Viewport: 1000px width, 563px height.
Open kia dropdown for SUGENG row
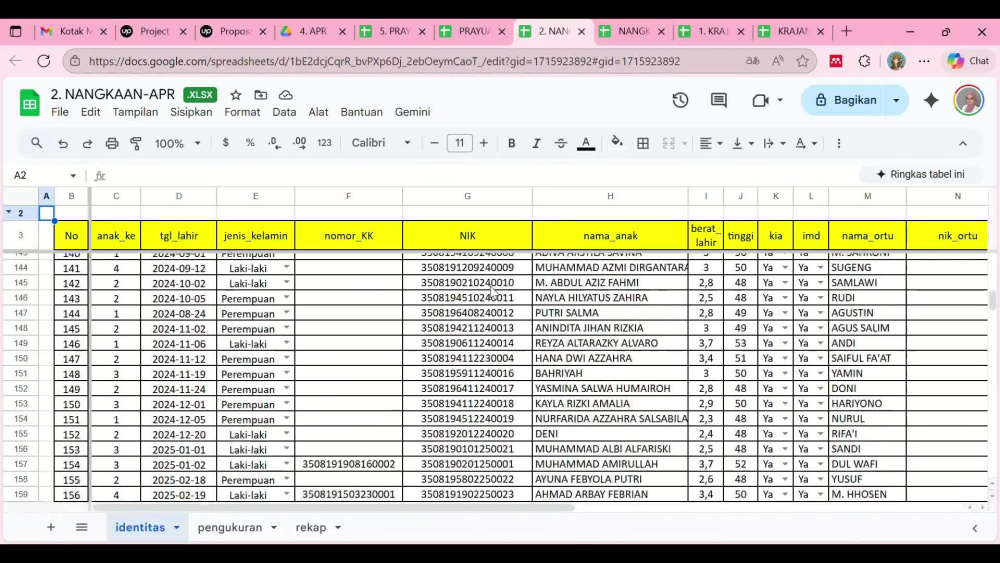coord(785,267)
